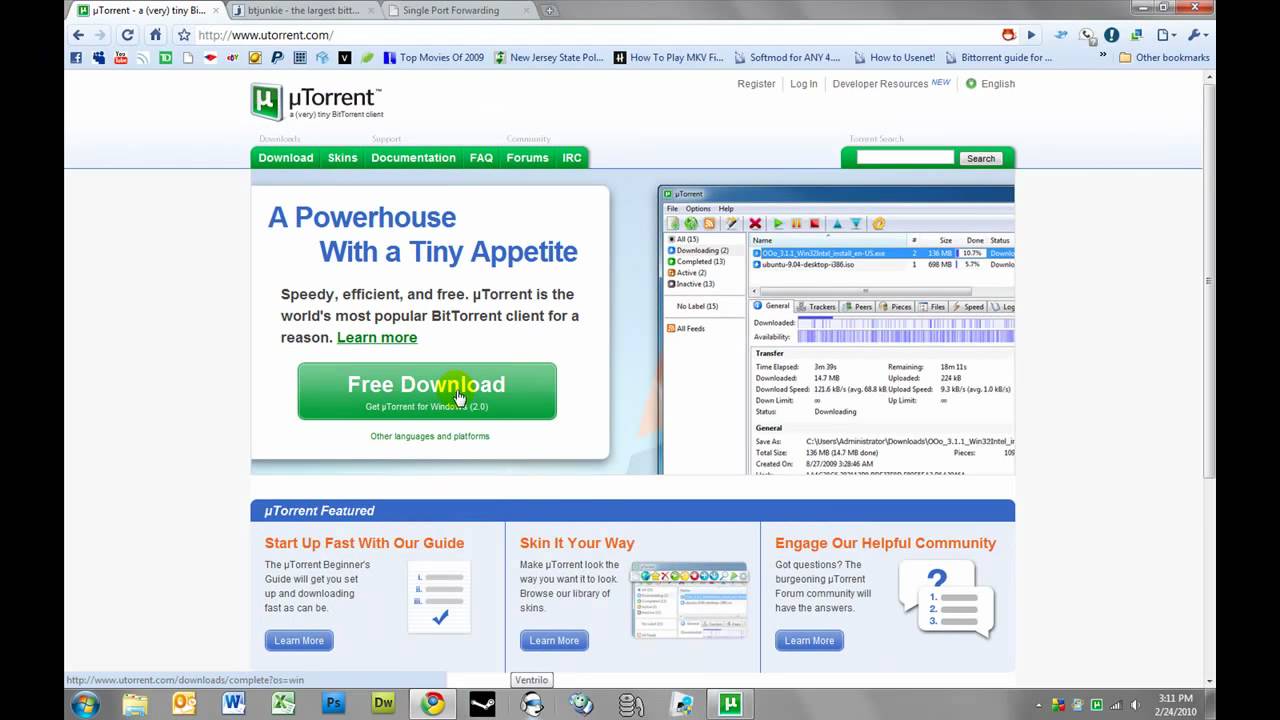Open the Skins navigation item
Image resolution: width=1280 pixels, height=720 pixels.
pyautogui.click(x=342, y=158)
